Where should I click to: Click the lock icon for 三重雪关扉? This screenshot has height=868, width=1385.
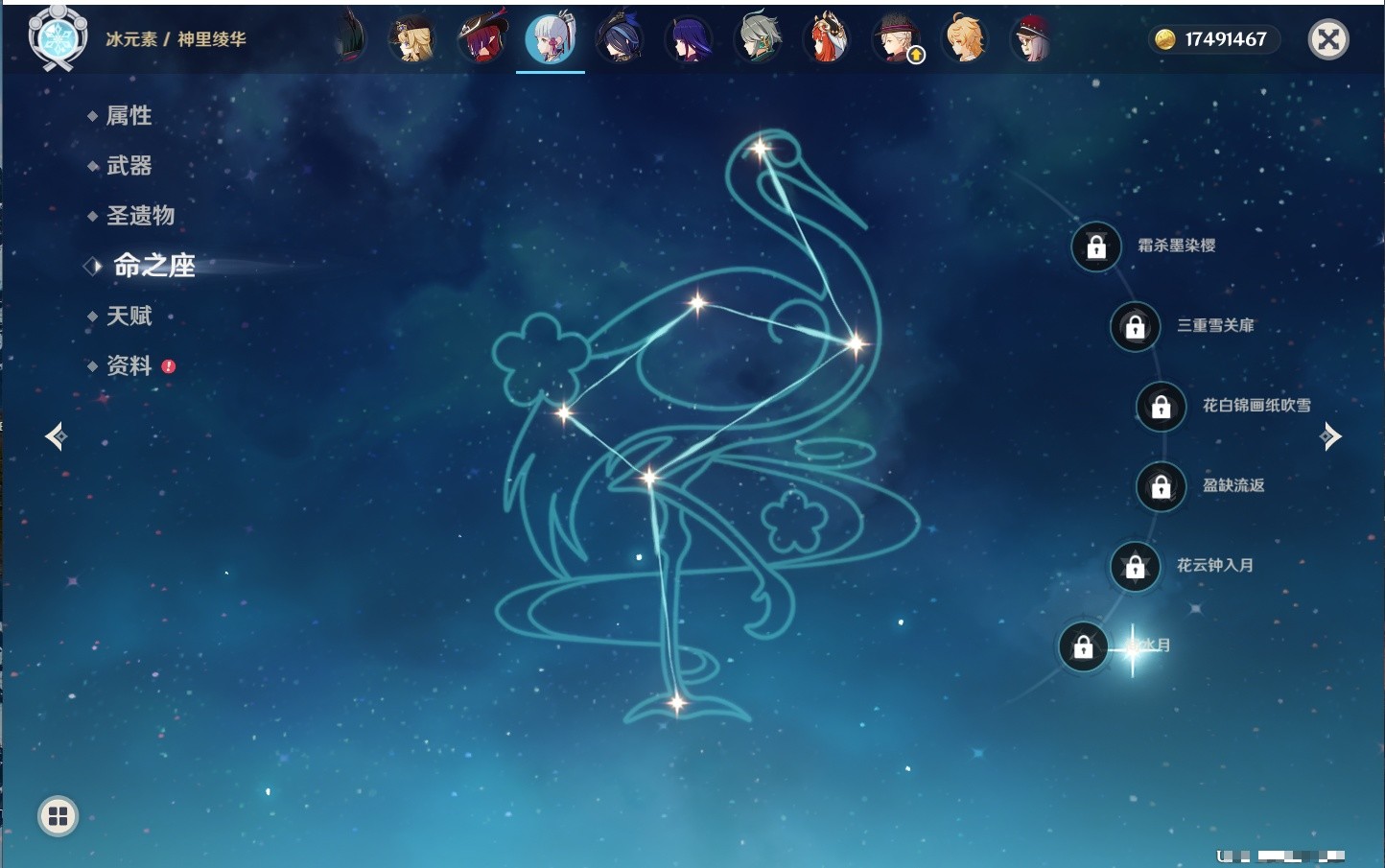point(1135,326)
